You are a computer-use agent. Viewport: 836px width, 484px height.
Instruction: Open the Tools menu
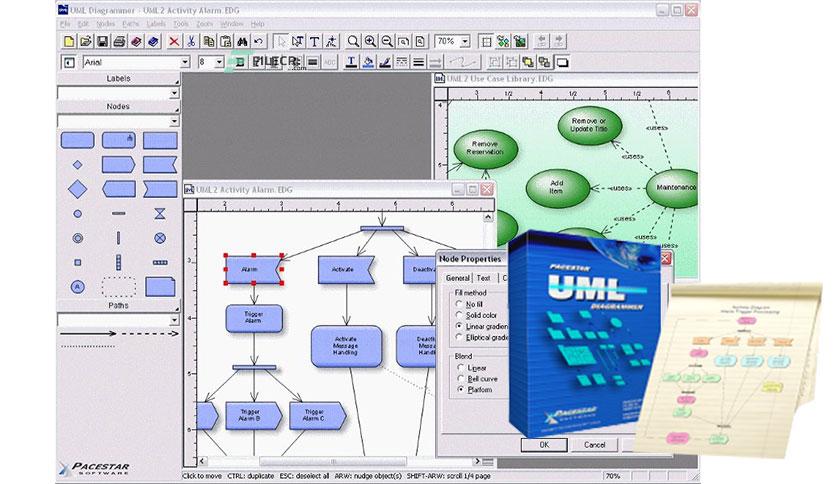[x=181, y=24]
